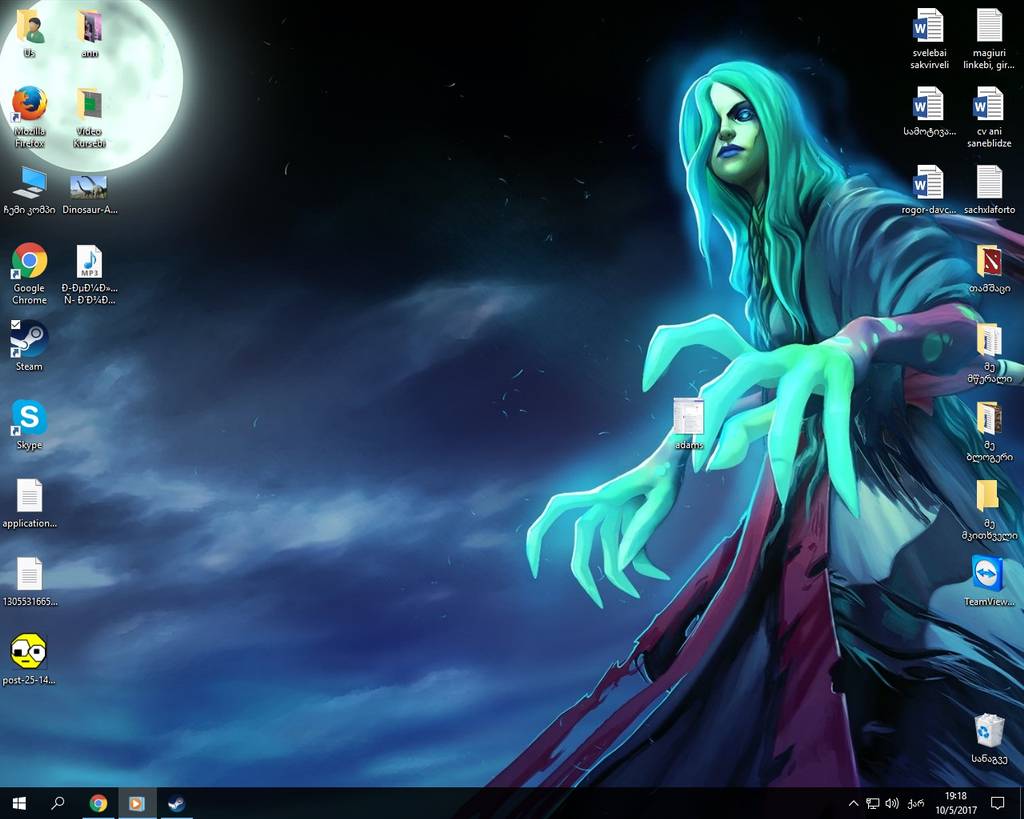Open the volume control tray icon

pos(892,803)
